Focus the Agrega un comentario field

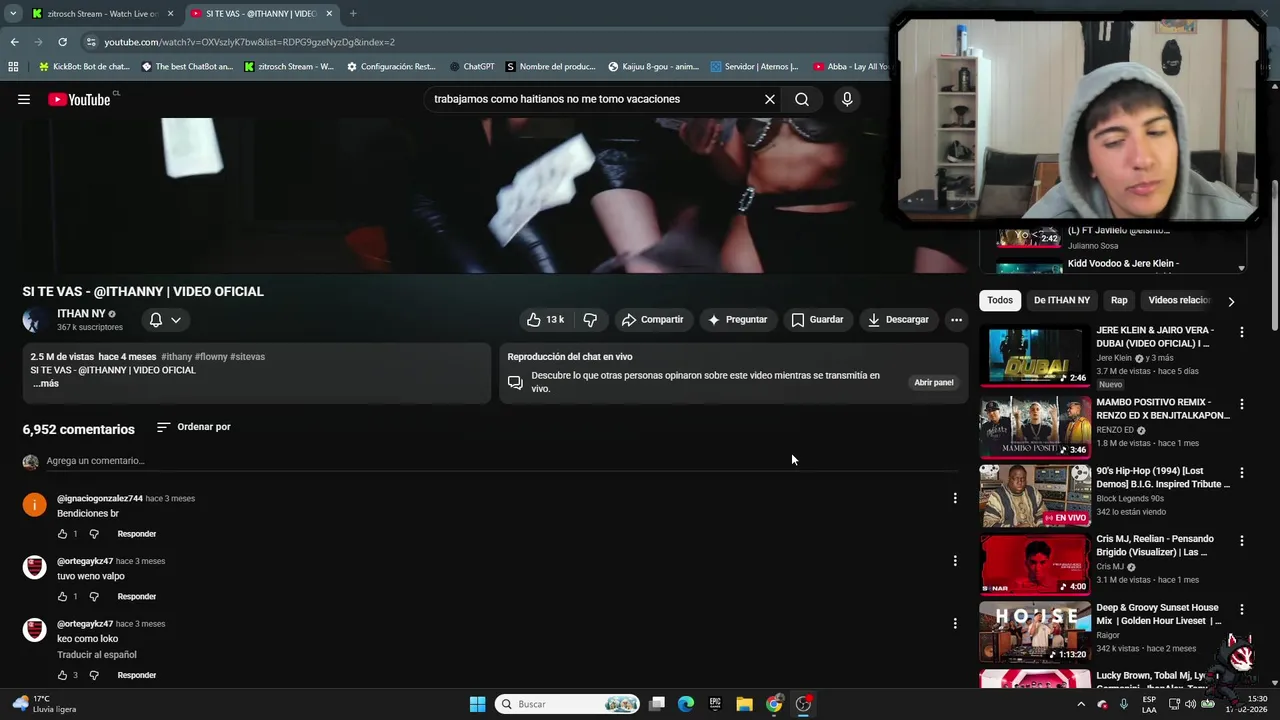click(500, 461)
